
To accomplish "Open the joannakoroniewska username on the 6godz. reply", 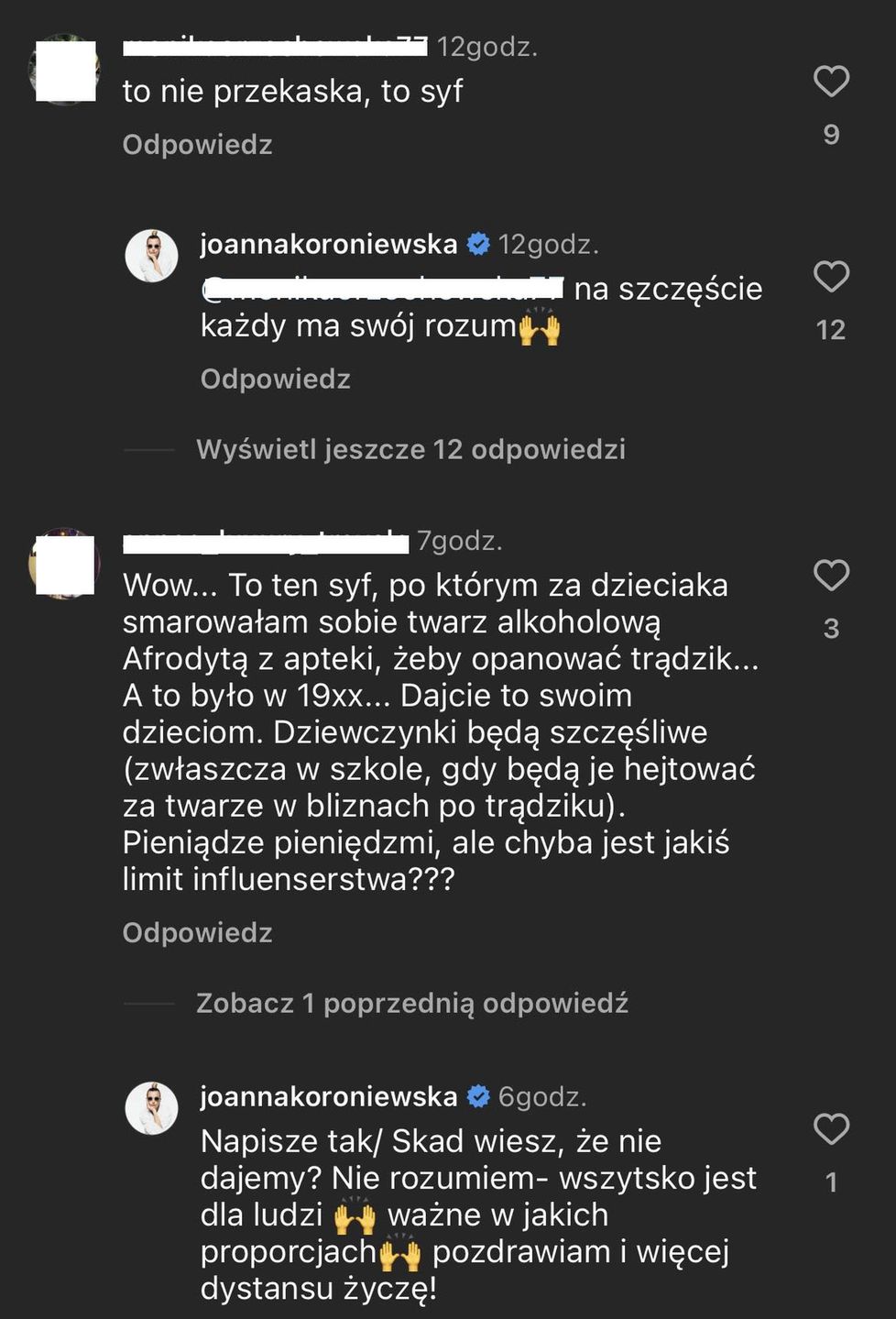I will 329,1096.
